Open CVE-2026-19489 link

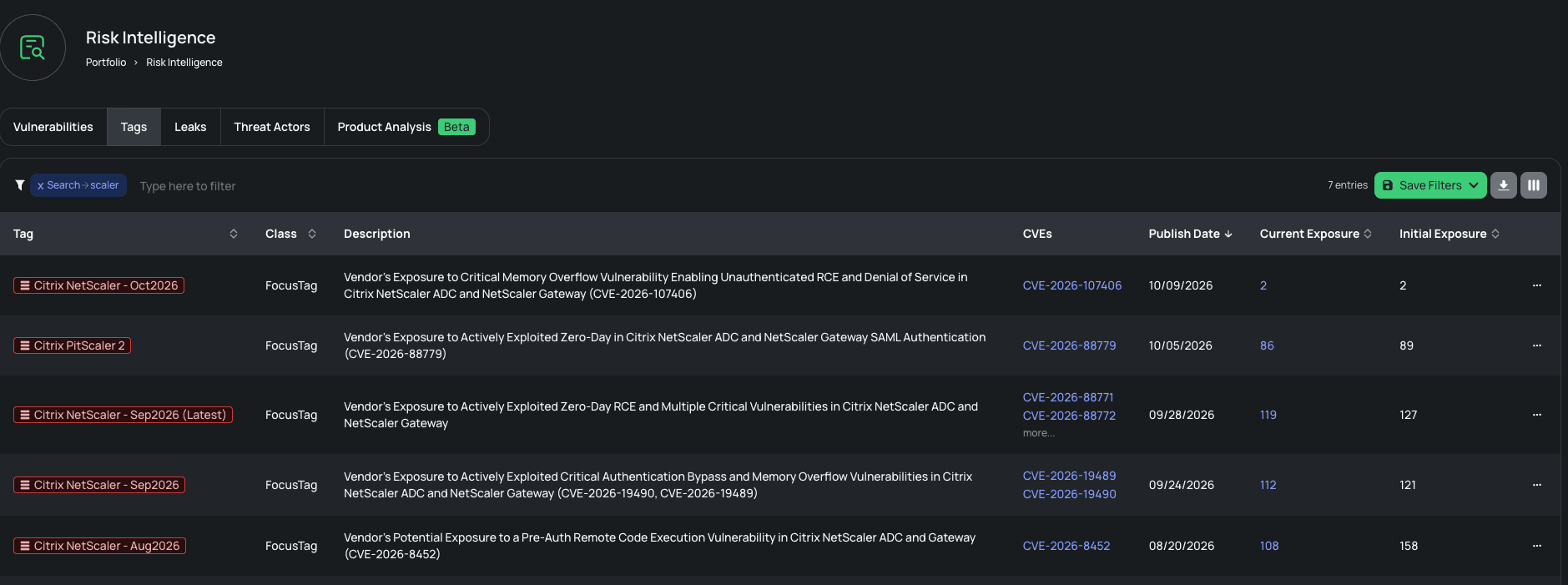1069,476
